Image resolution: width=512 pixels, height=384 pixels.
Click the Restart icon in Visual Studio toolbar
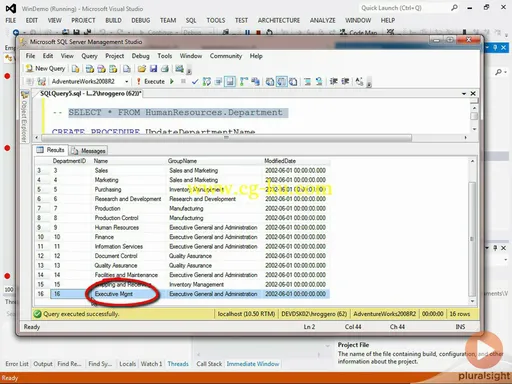(x=269, y=32)
